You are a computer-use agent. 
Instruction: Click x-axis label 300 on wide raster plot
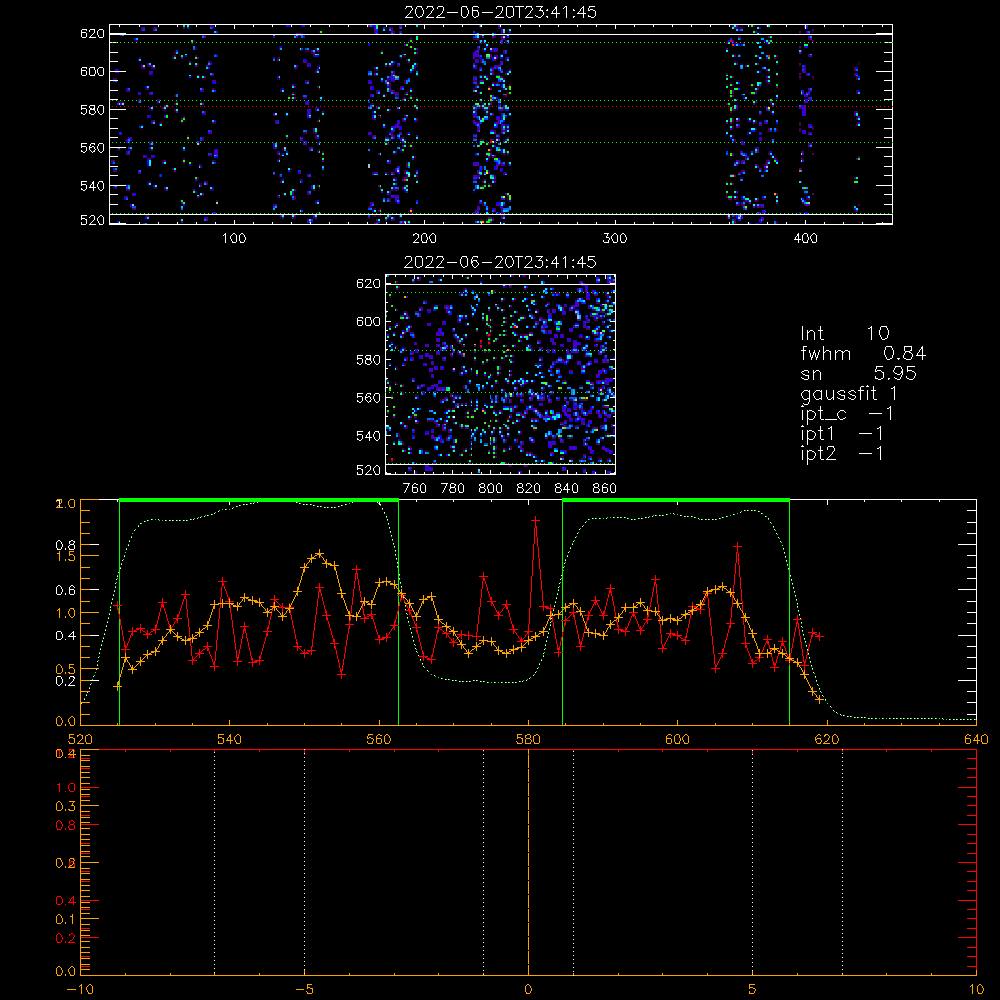click(x=615, y=239)
